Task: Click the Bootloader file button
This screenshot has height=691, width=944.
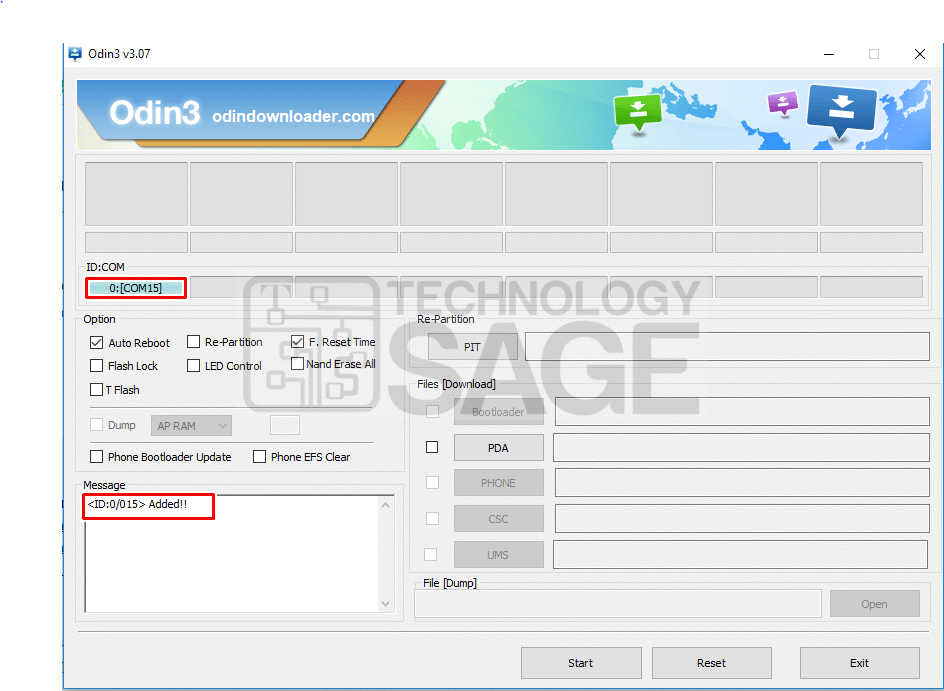Action: [x=498, y=412]
